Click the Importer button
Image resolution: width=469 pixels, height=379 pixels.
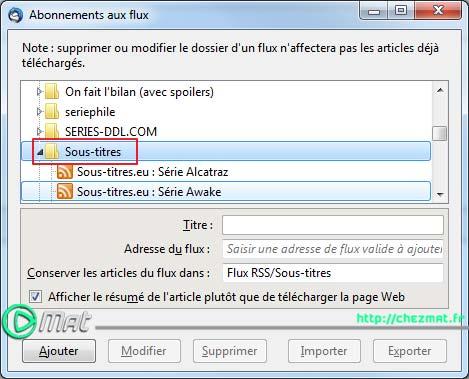tap(324, 351)
